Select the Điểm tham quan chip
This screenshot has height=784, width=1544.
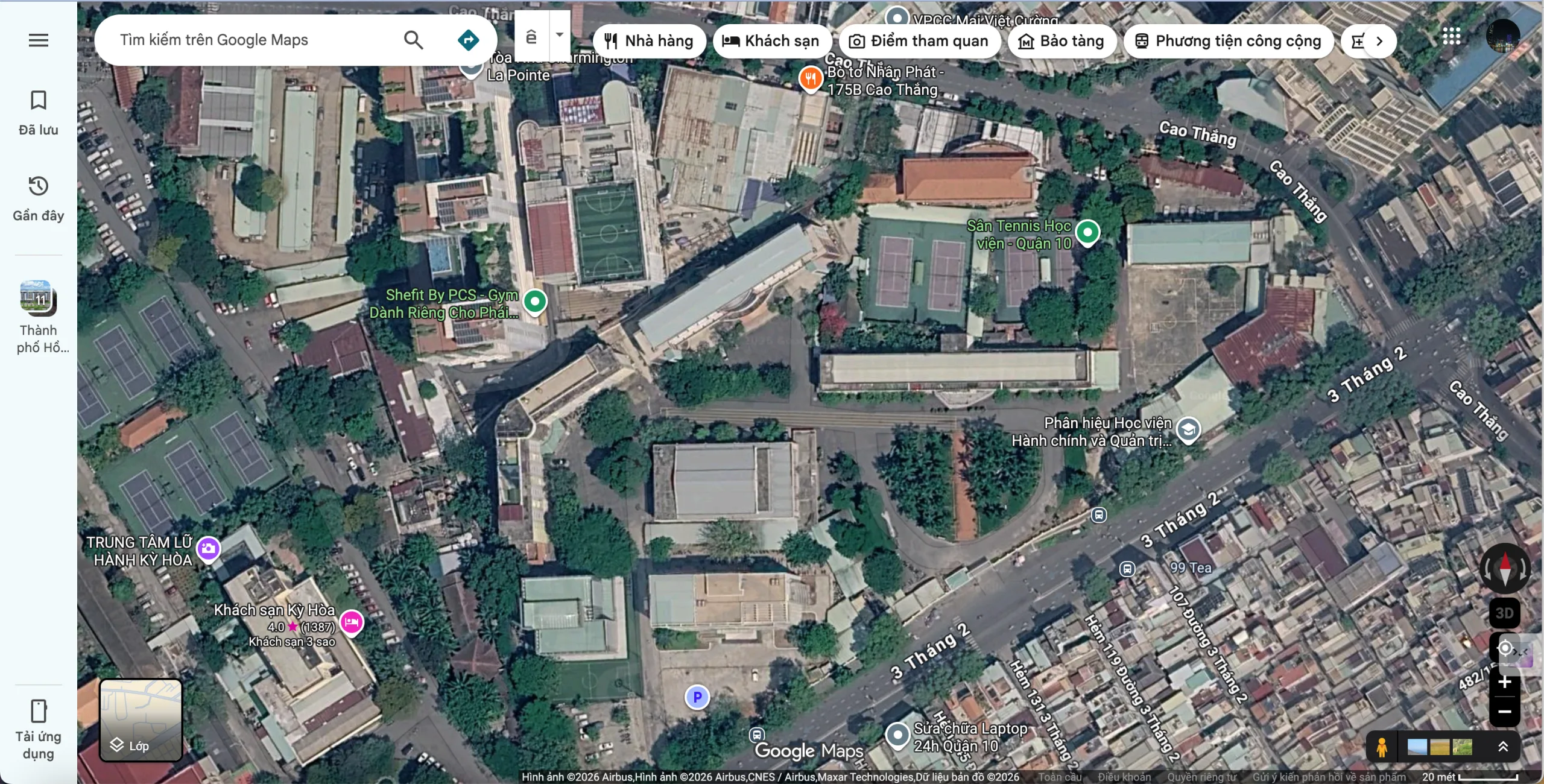[x=919, y=41]
